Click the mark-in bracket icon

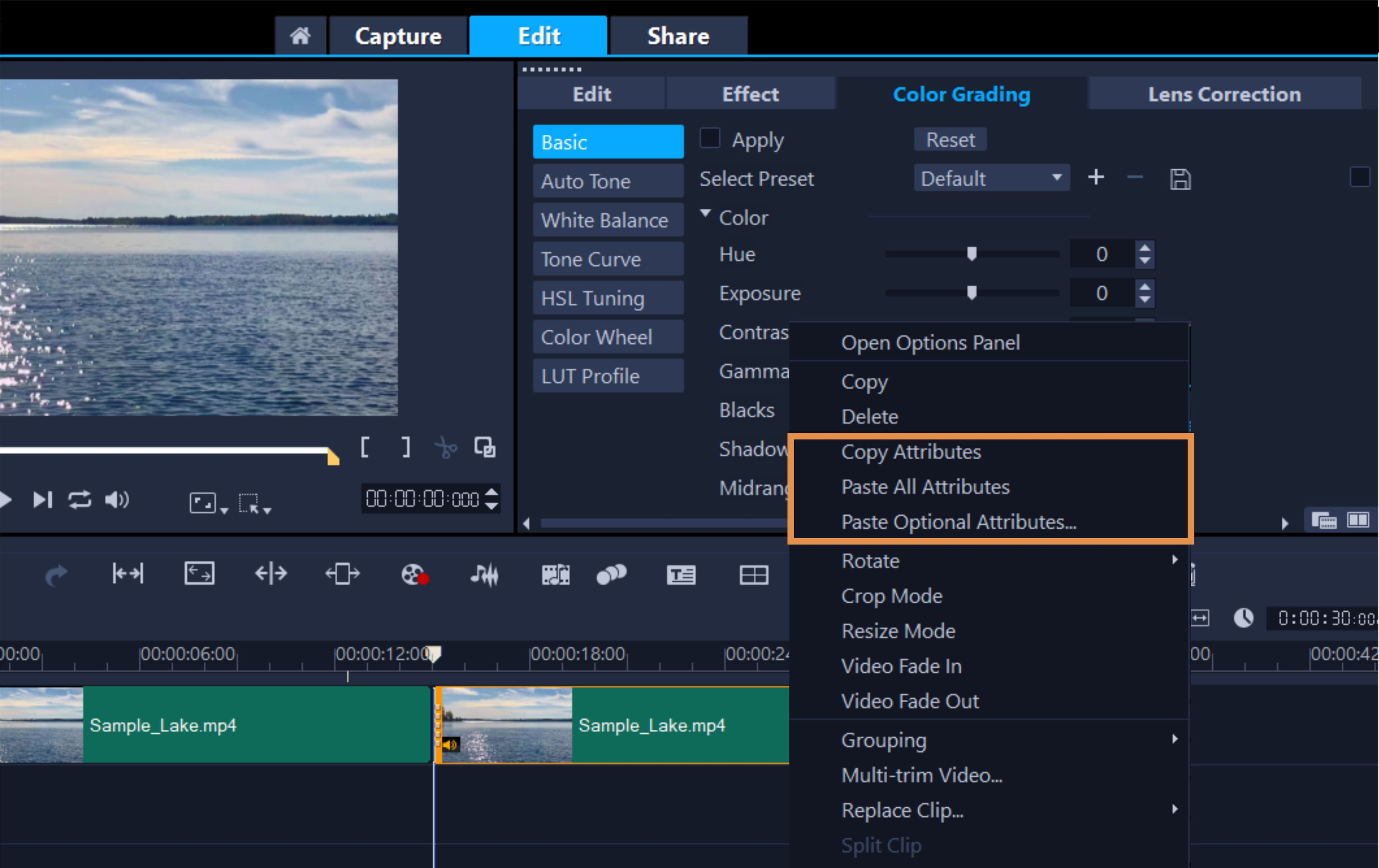[365, 447]
